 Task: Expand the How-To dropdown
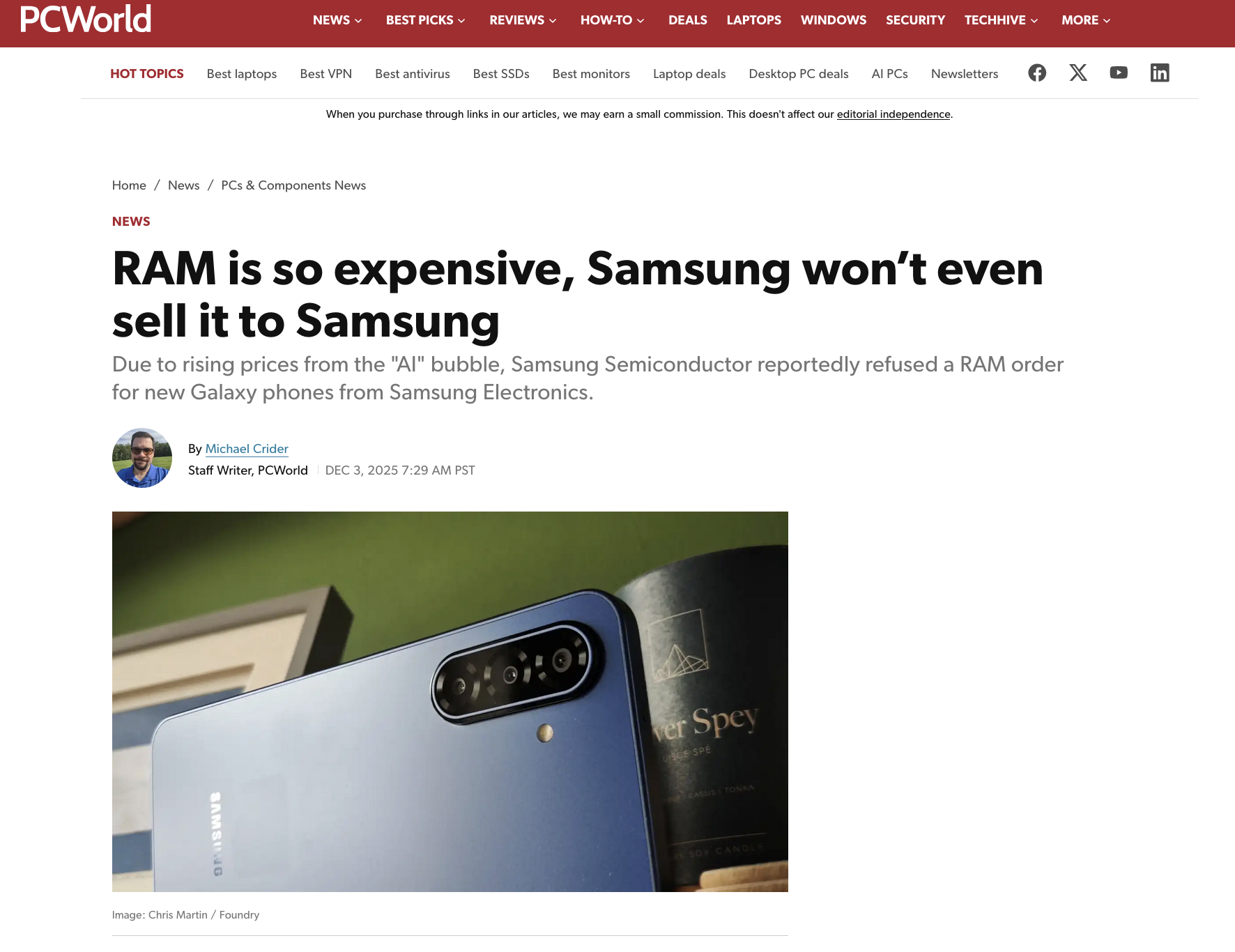tap(612, 20)
